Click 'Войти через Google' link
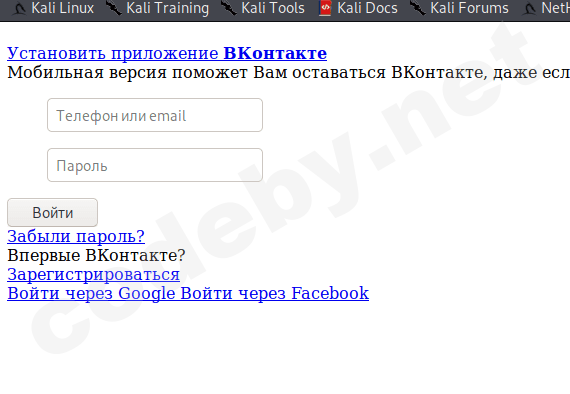The height and width of the screenshot is (394, 570). click(91, 294)
